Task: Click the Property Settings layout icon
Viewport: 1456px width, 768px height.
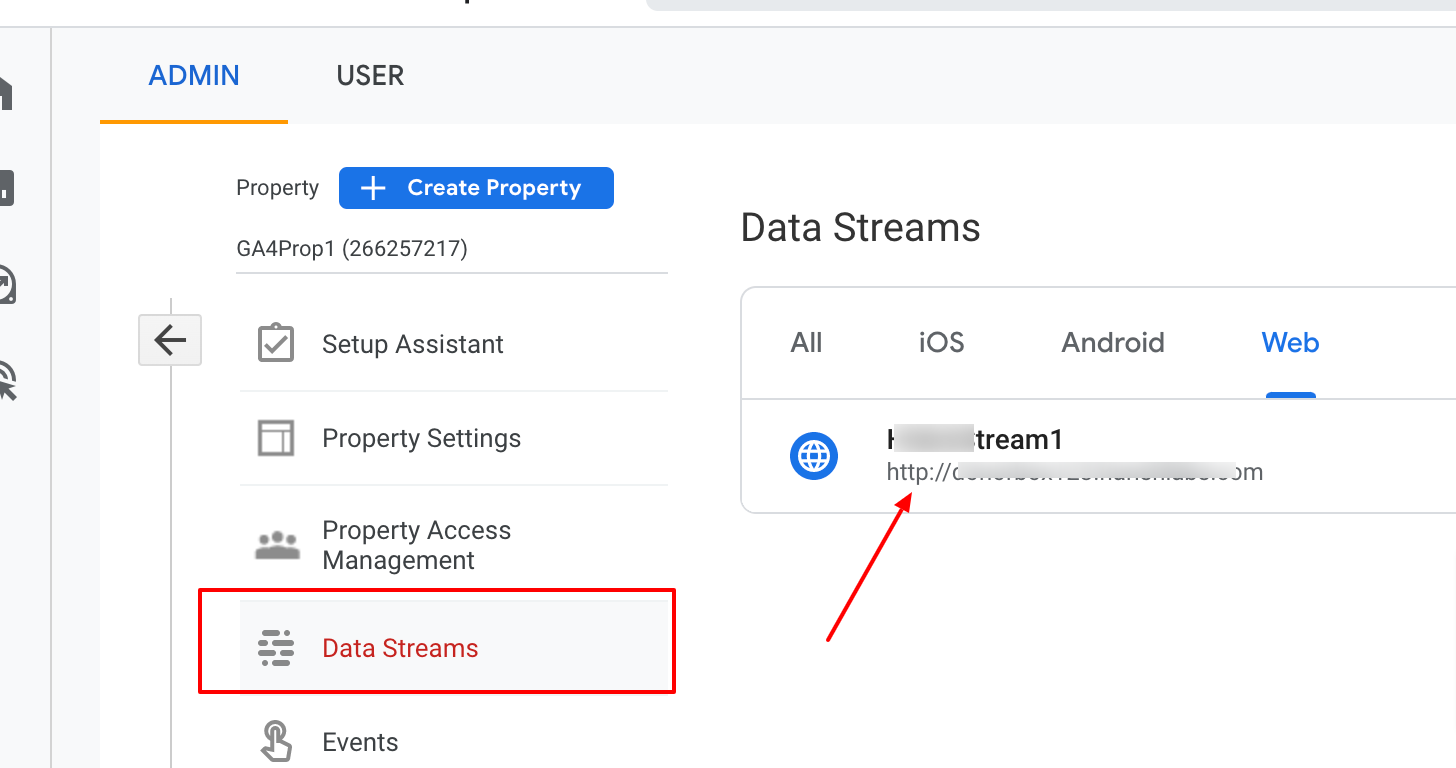Action: point(276,438)
